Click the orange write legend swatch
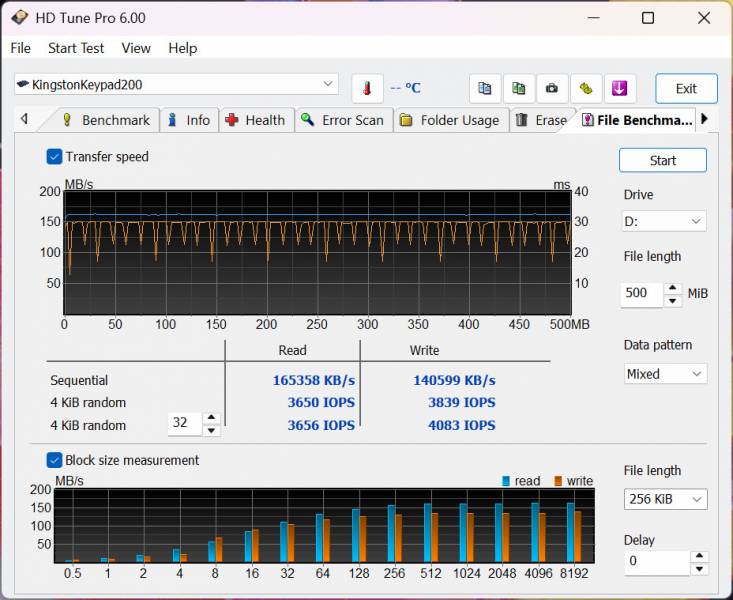 click(558, 481)
